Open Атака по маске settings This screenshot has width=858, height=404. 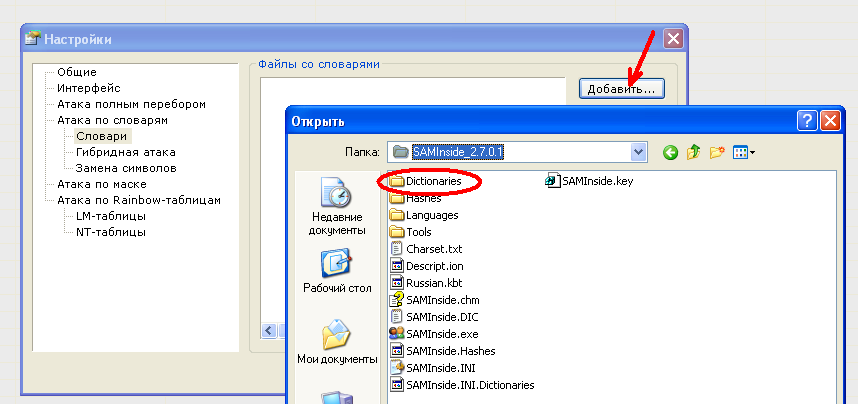pyautogui.click(x=102, y=184)
